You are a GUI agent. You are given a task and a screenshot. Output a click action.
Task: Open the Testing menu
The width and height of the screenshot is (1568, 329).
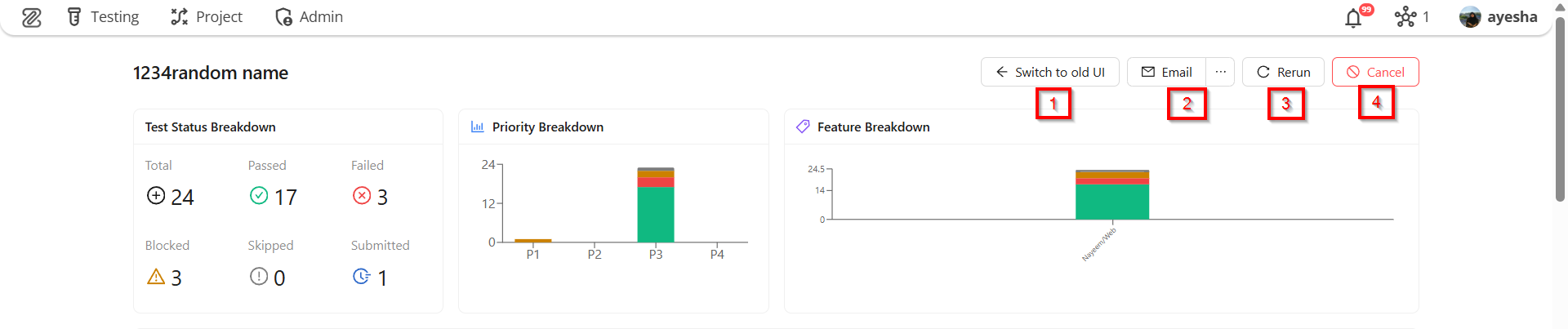pos(103,17)
